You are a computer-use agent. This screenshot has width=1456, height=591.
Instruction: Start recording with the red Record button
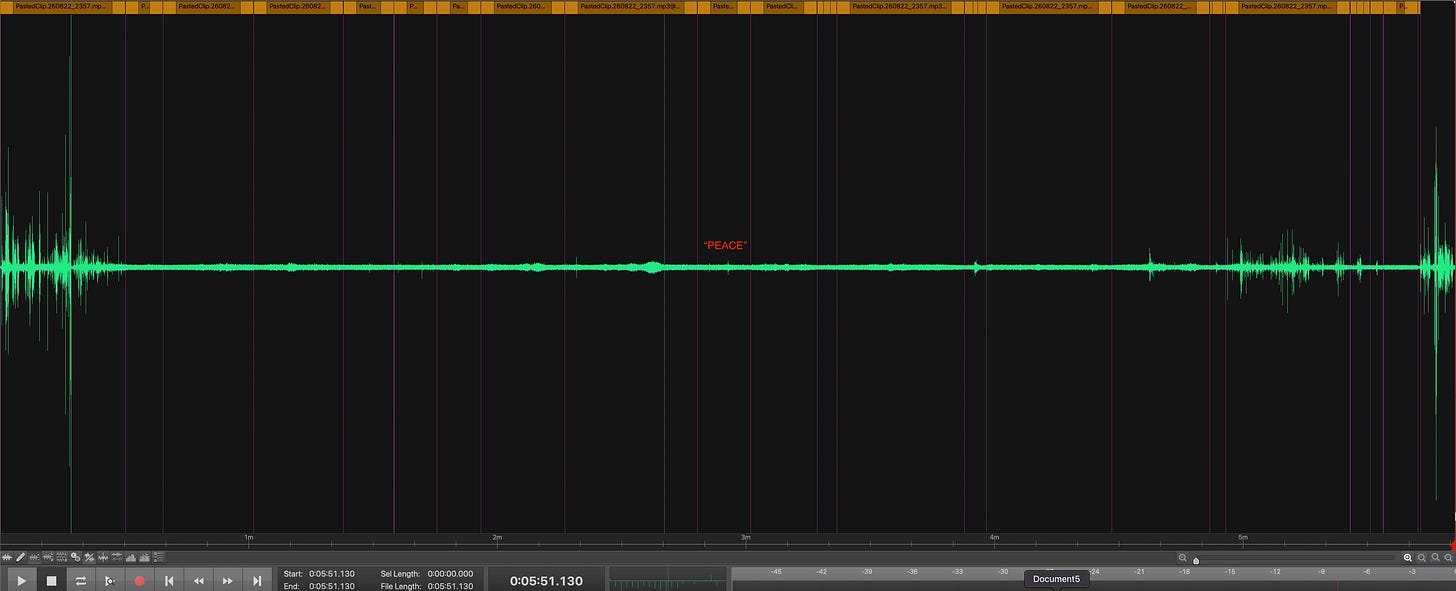[x=140, y=580]
